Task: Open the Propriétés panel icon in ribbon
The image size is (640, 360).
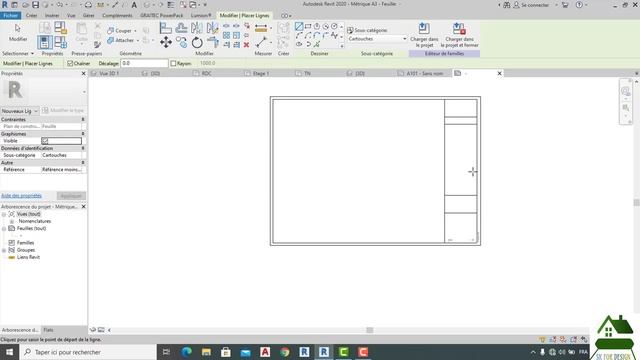Action: [x=44, y=42]
